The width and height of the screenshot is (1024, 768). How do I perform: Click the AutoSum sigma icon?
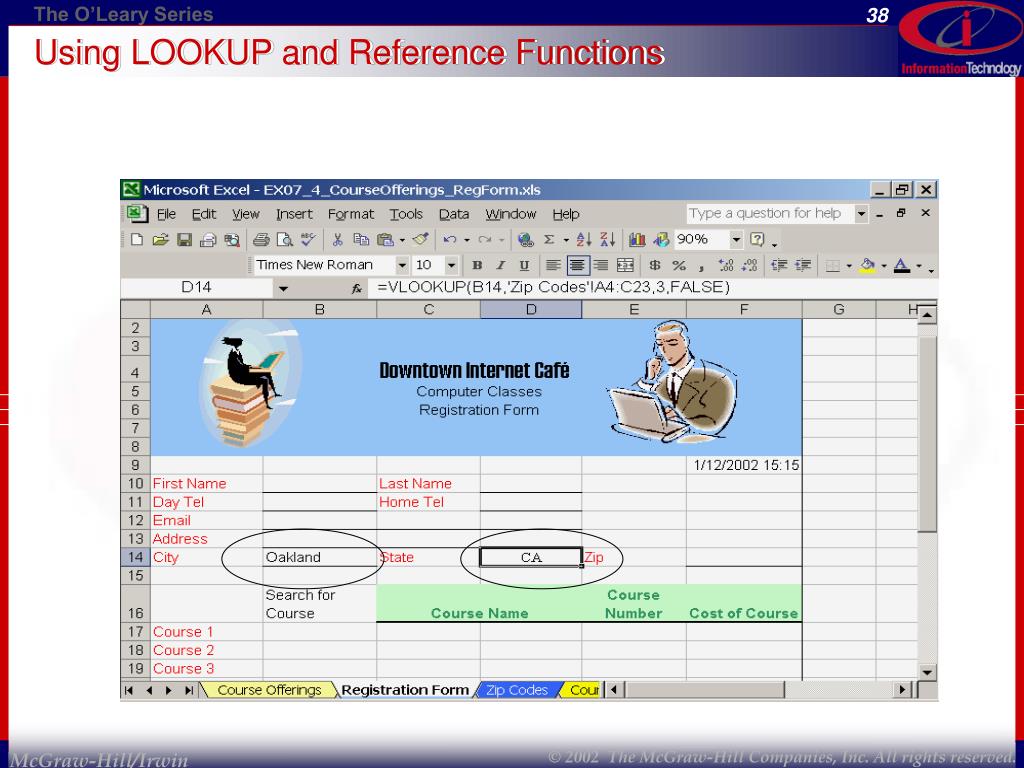(x=549, y=240)
